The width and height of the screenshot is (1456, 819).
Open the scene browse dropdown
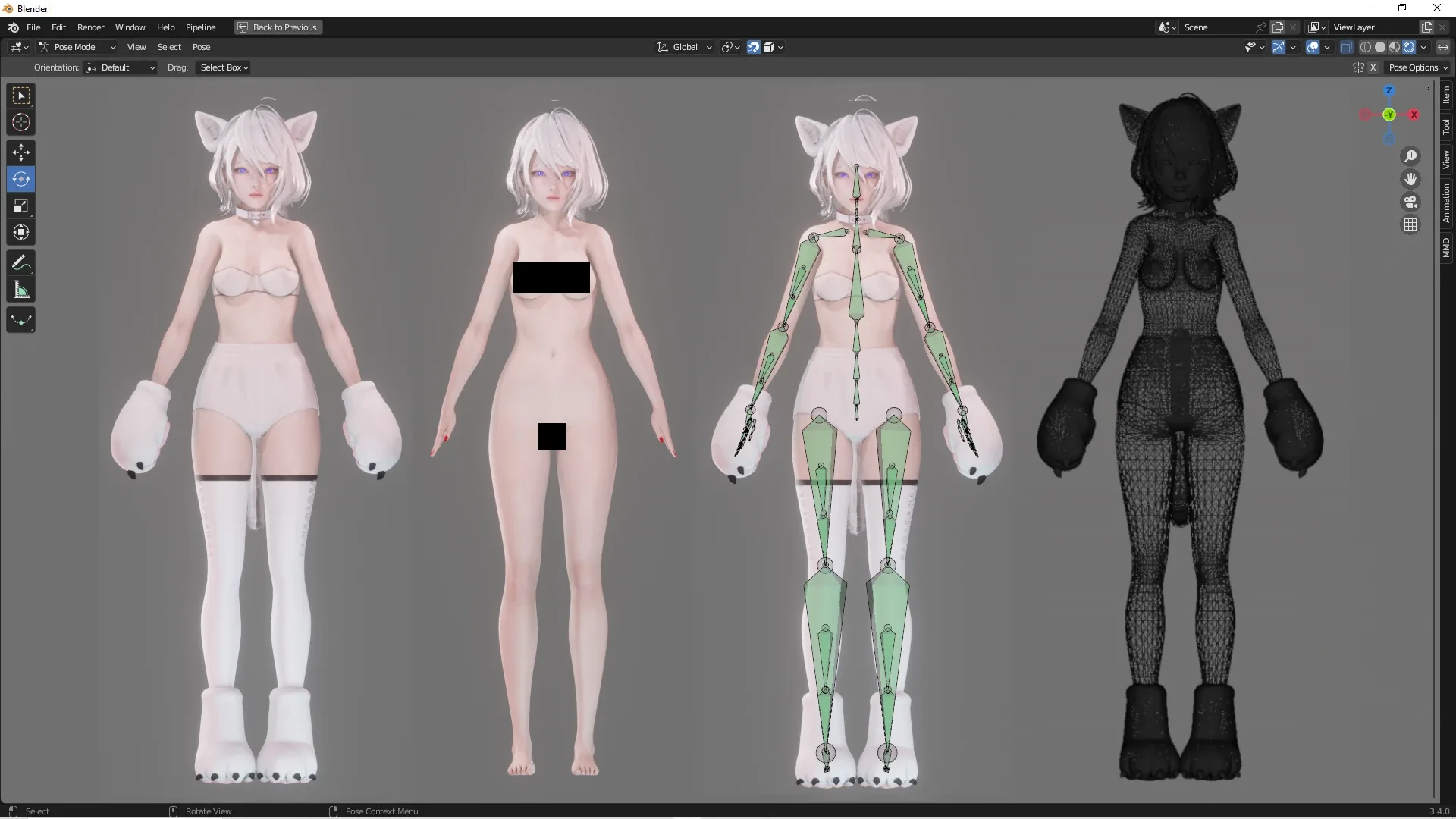[x=1168, y=27]
